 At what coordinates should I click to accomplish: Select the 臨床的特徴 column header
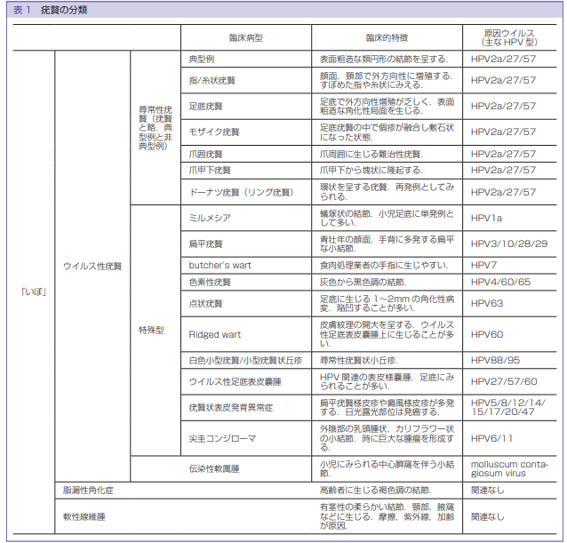[387, 38]
